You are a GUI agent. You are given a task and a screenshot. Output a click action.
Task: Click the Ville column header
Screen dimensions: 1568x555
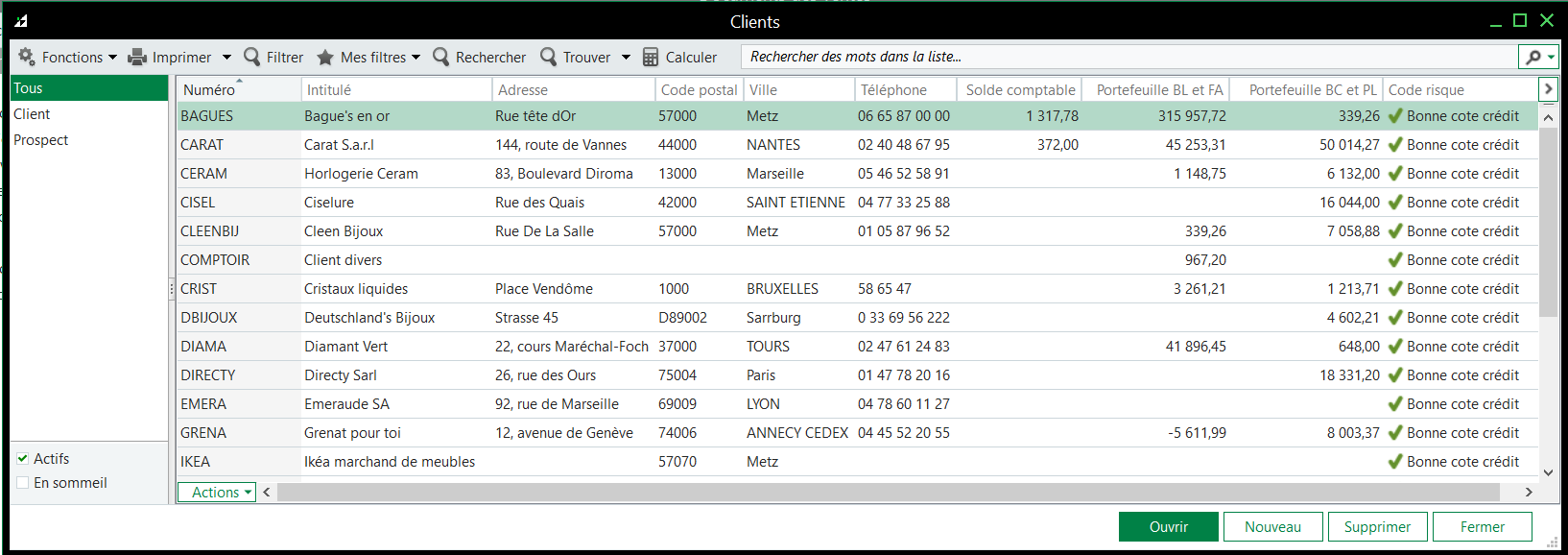click(x=799, y=89)
